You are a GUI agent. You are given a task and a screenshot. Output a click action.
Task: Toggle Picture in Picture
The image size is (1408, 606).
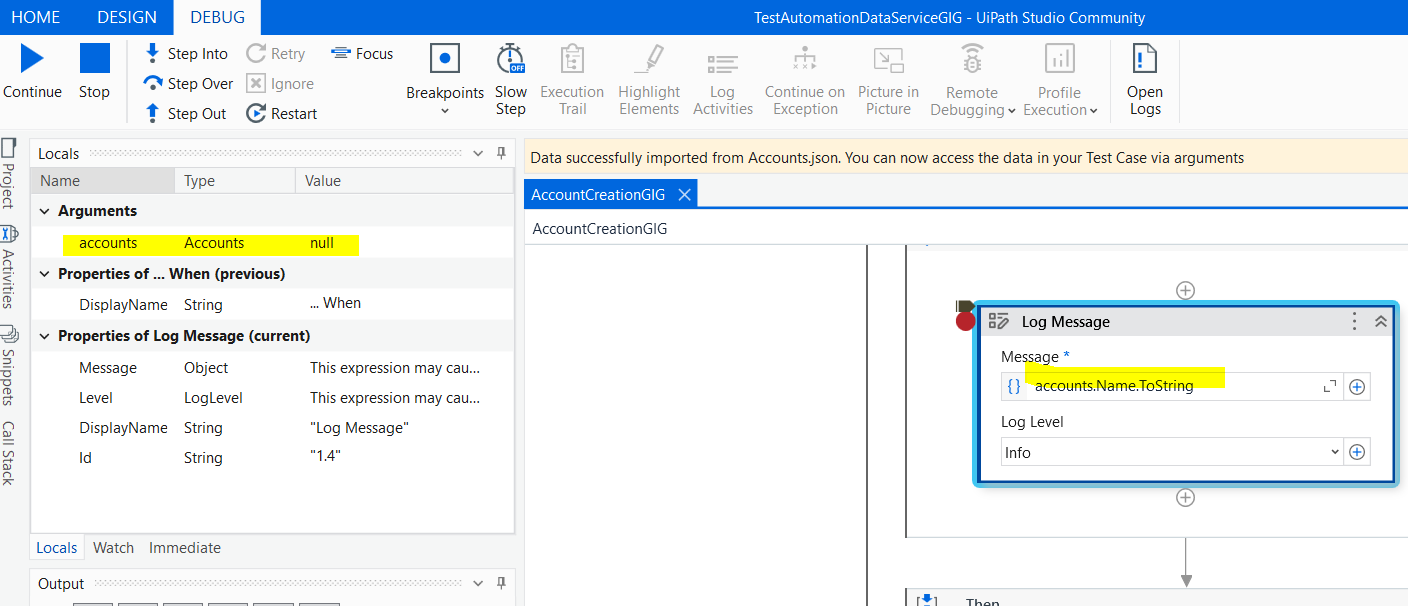click(x=888, y=79)
